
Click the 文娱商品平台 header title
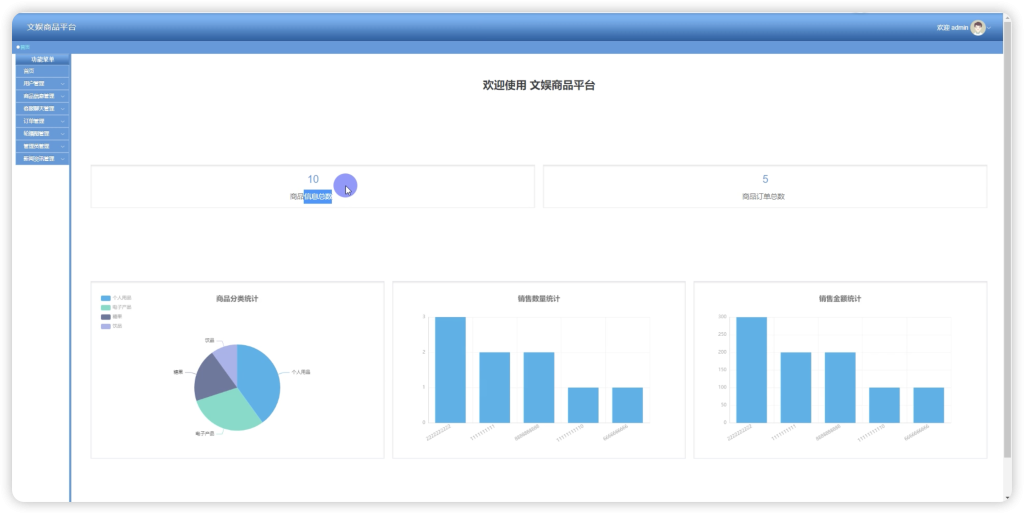click(x=52, y=27)
